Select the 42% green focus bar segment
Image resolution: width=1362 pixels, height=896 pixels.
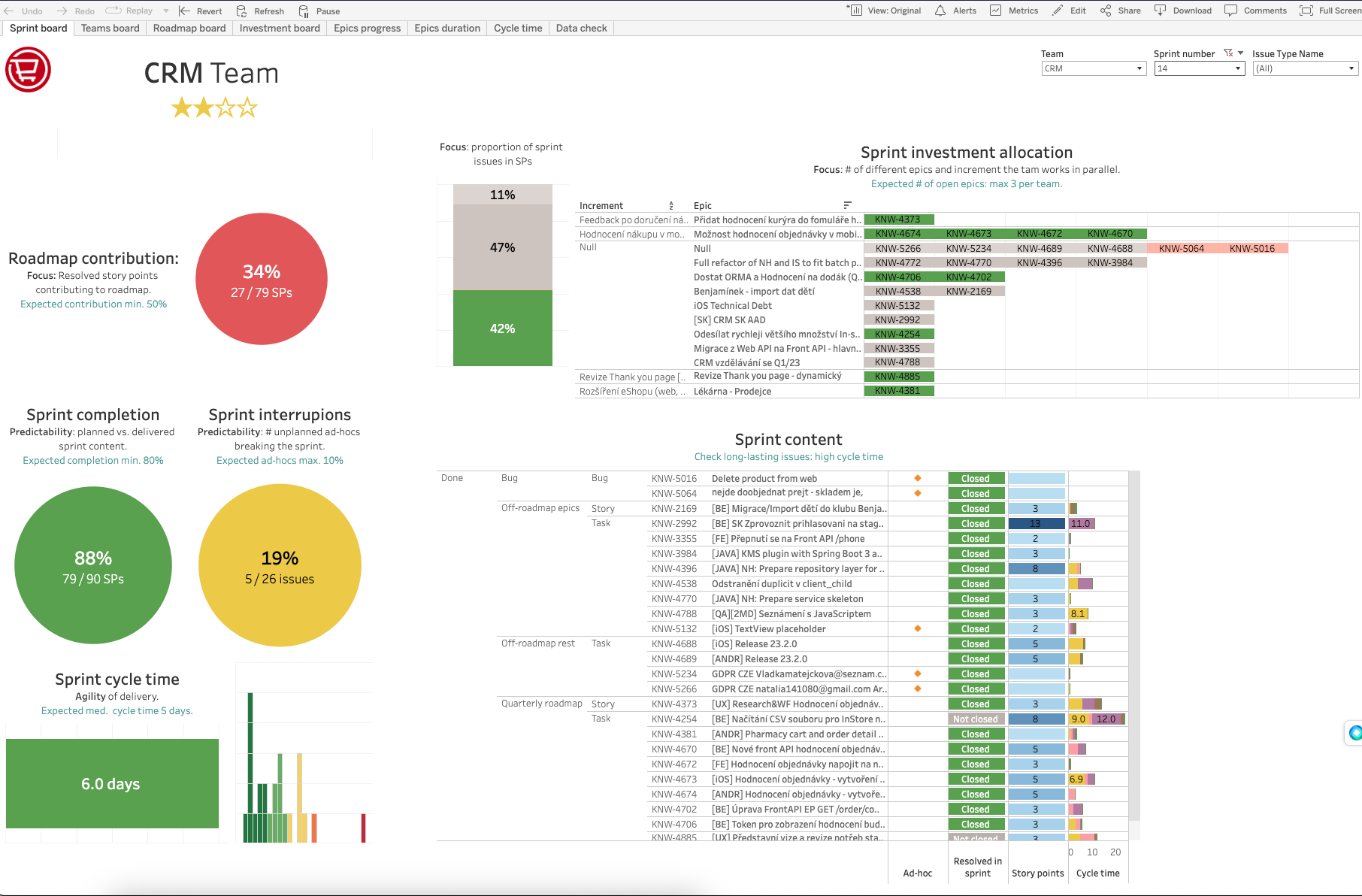(x=503, y=328)
